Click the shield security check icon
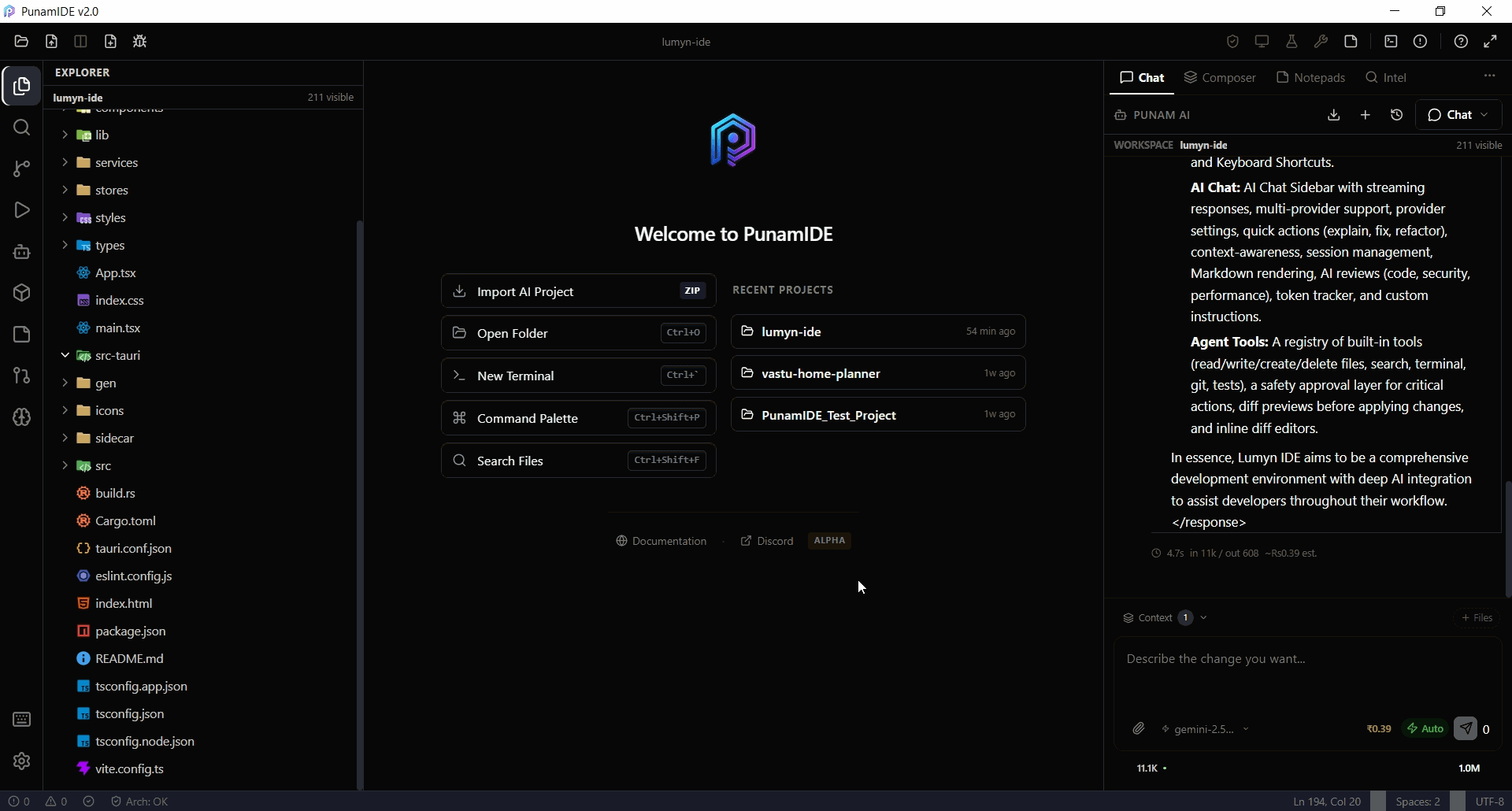This screenshot has height=811, width=1512. (x=1232, y=42)
